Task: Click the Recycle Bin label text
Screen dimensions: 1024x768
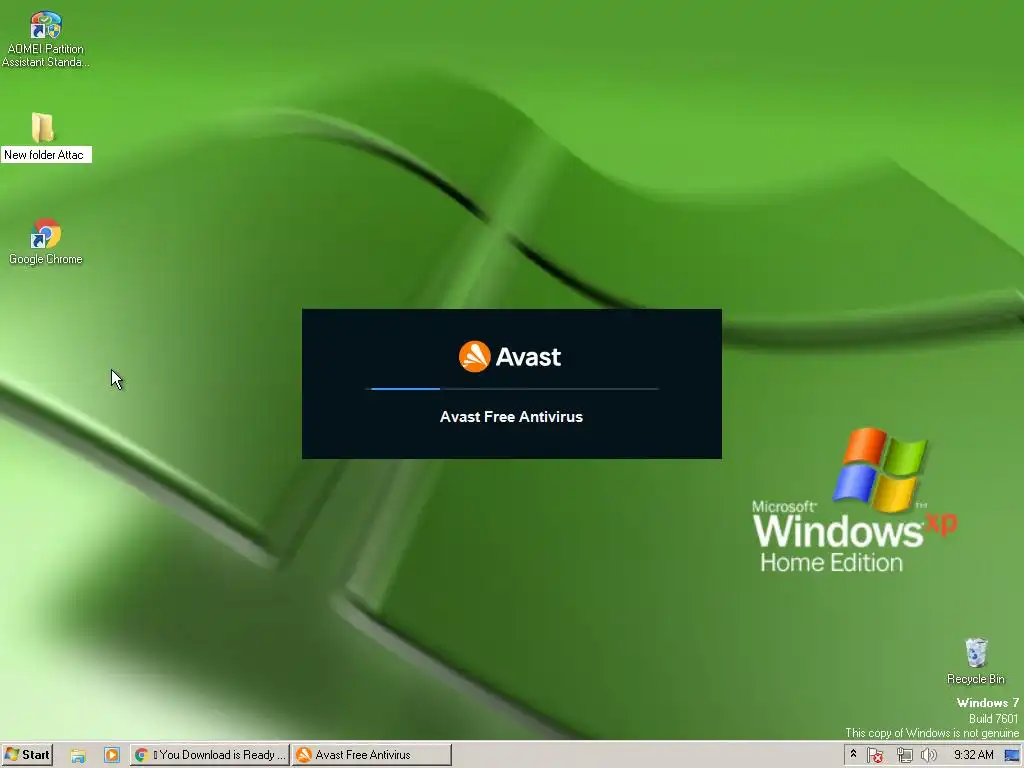Action: [x=976, y=679]
